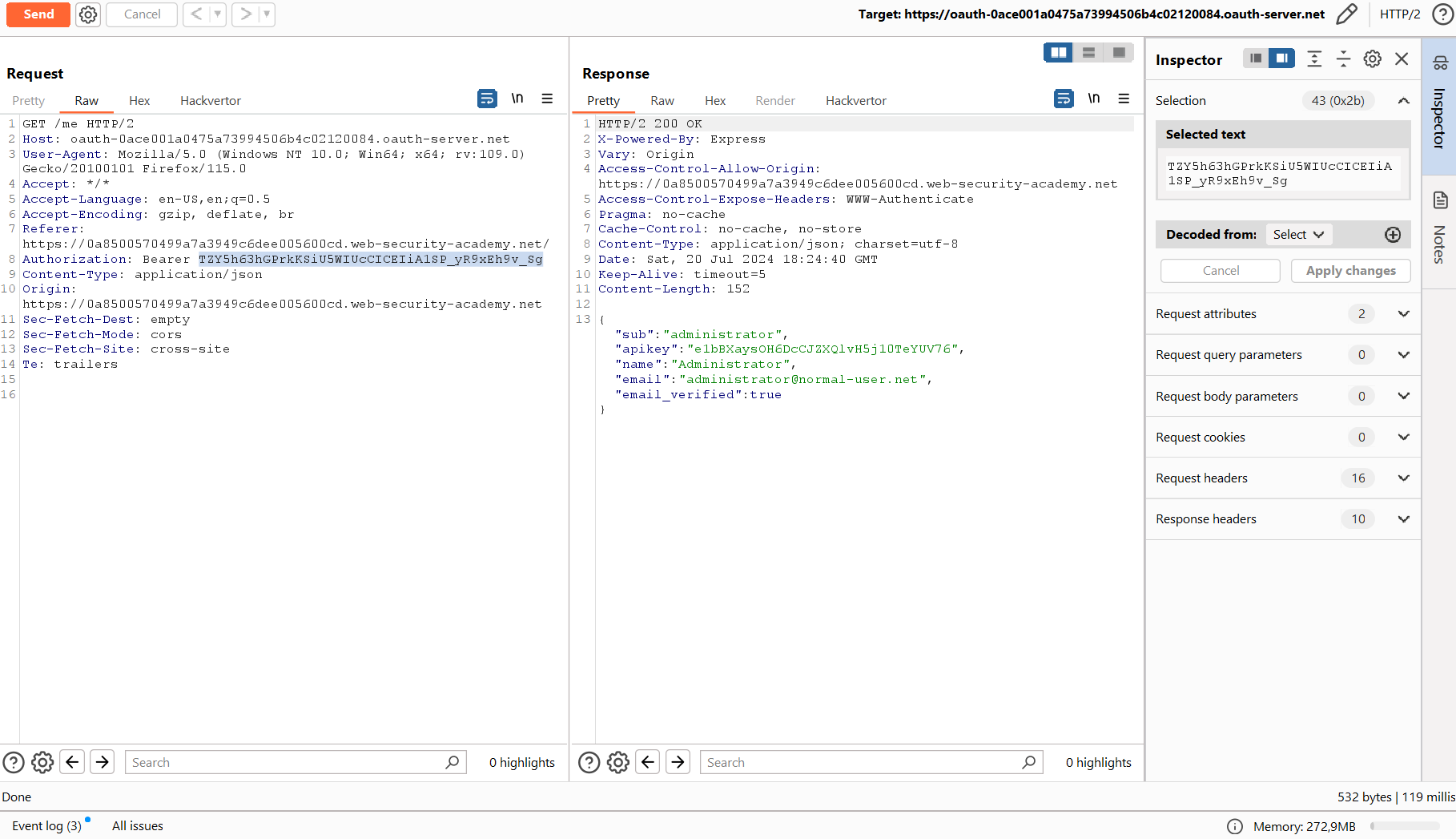Go to next match in Response search

[678, 762]
